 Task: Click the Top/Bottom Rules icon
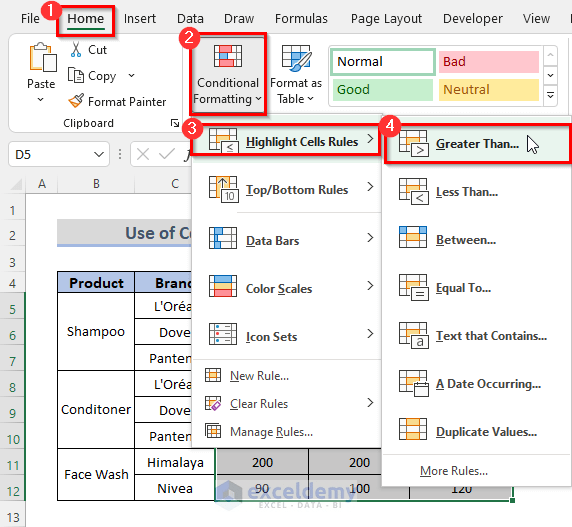tap(224, 189)
